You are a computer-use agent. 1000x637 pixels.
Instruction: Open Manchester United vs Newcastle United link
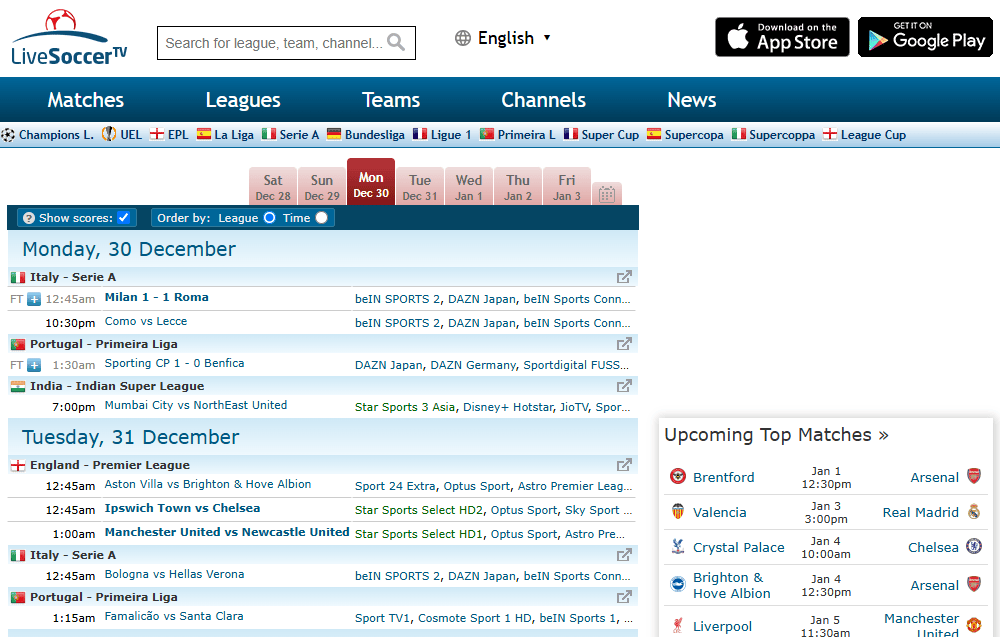[x=227, y=532]
